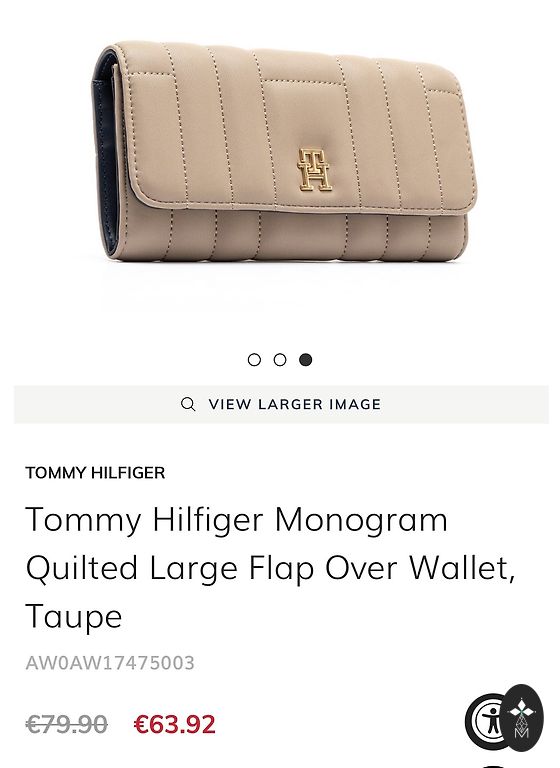560x768 pixels.
Task: Click the Monogram Quilted wallet product title
Action: tap(270, 568)
